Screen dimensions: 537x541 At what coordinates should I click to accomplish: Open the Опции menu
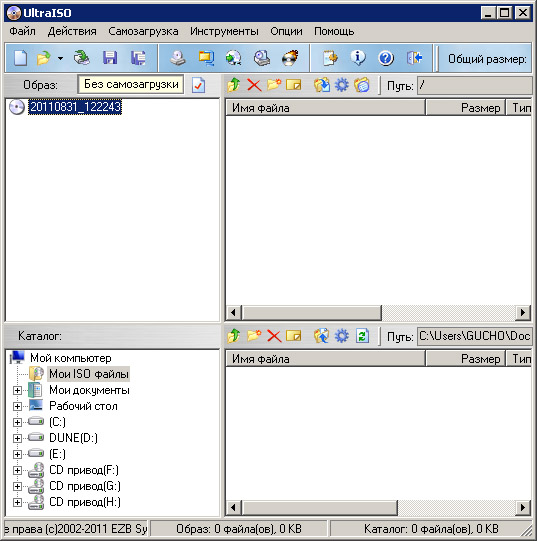[286, 31]
